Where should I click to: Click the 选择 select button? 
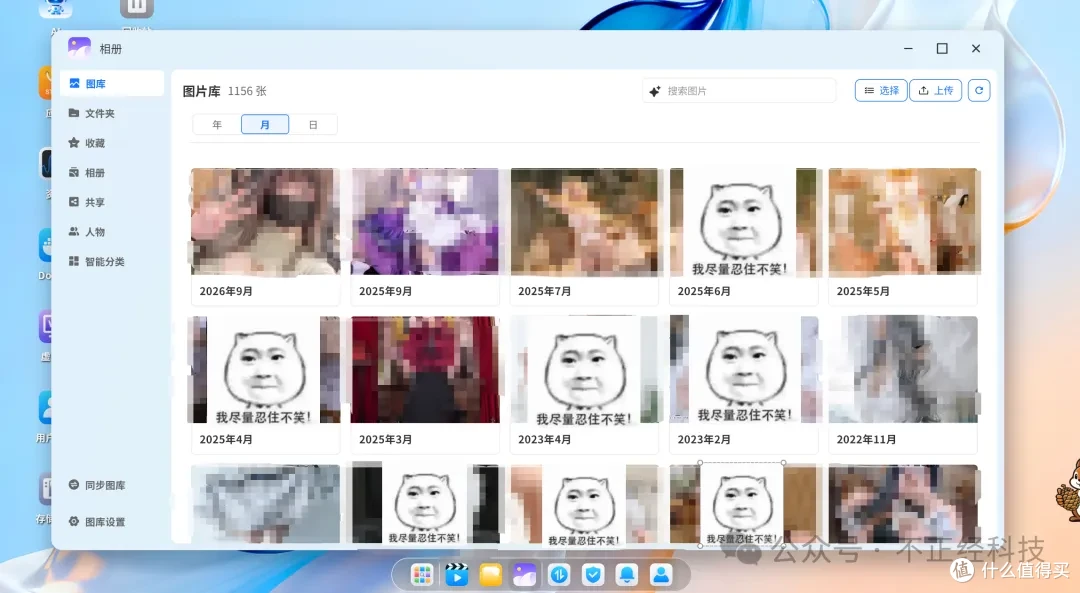(x=881, y=90)
